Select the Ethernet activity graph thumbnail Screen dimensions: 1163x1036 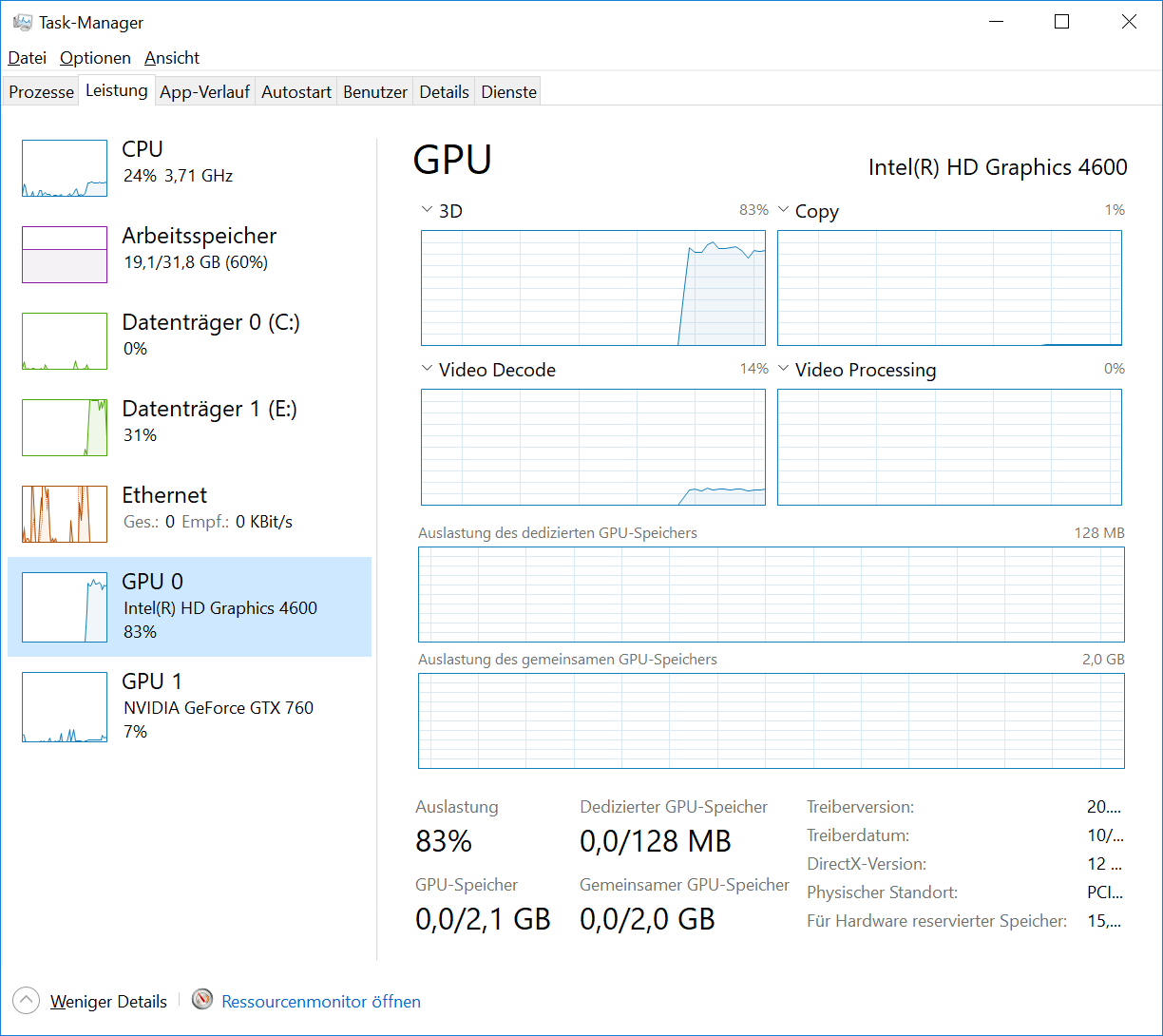click(65, 514)
